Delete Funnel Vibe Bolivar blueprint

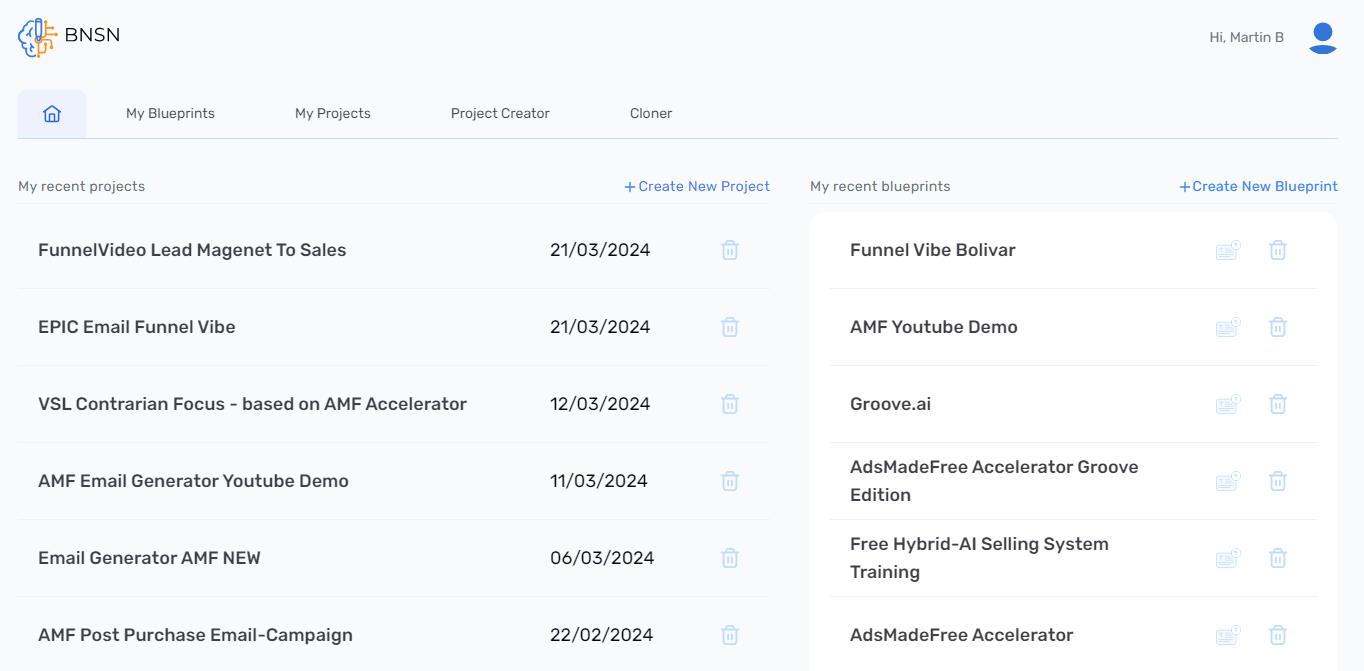[1278, 250]
